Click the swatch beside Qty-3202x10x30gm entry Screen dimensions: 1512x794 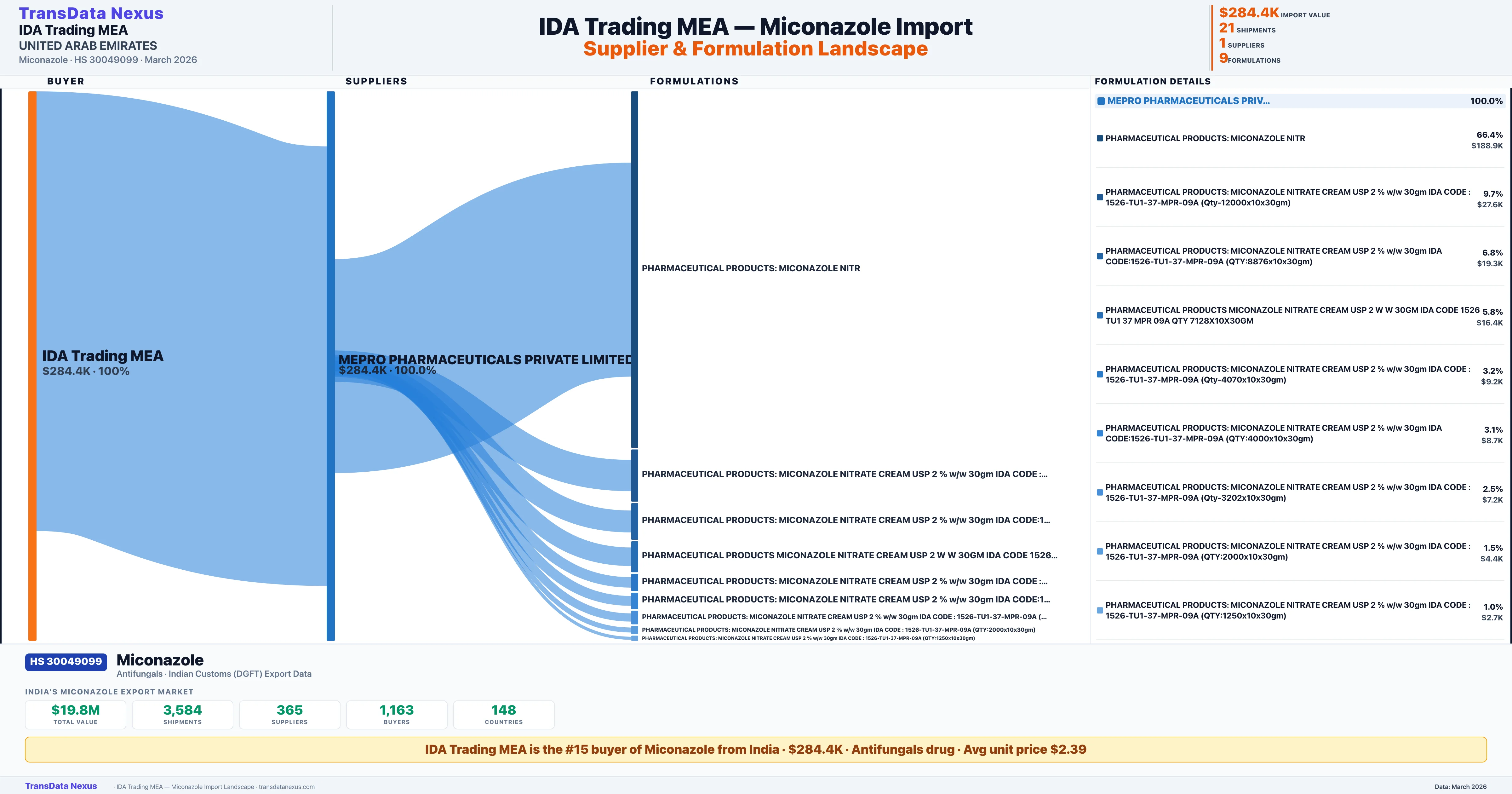[1100, 492]
